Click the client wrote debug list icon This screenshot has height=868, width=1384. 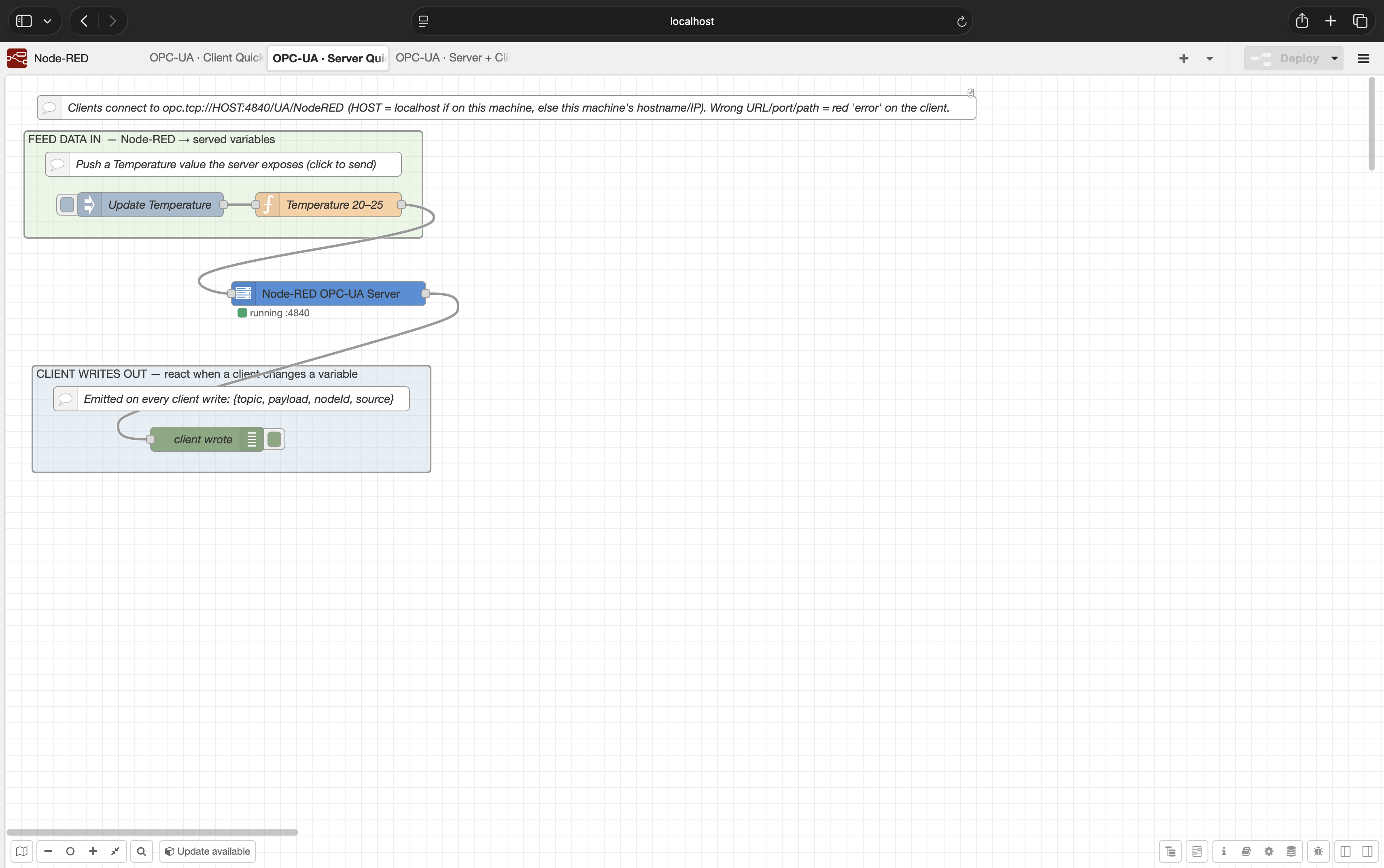[x=252, y=439]
